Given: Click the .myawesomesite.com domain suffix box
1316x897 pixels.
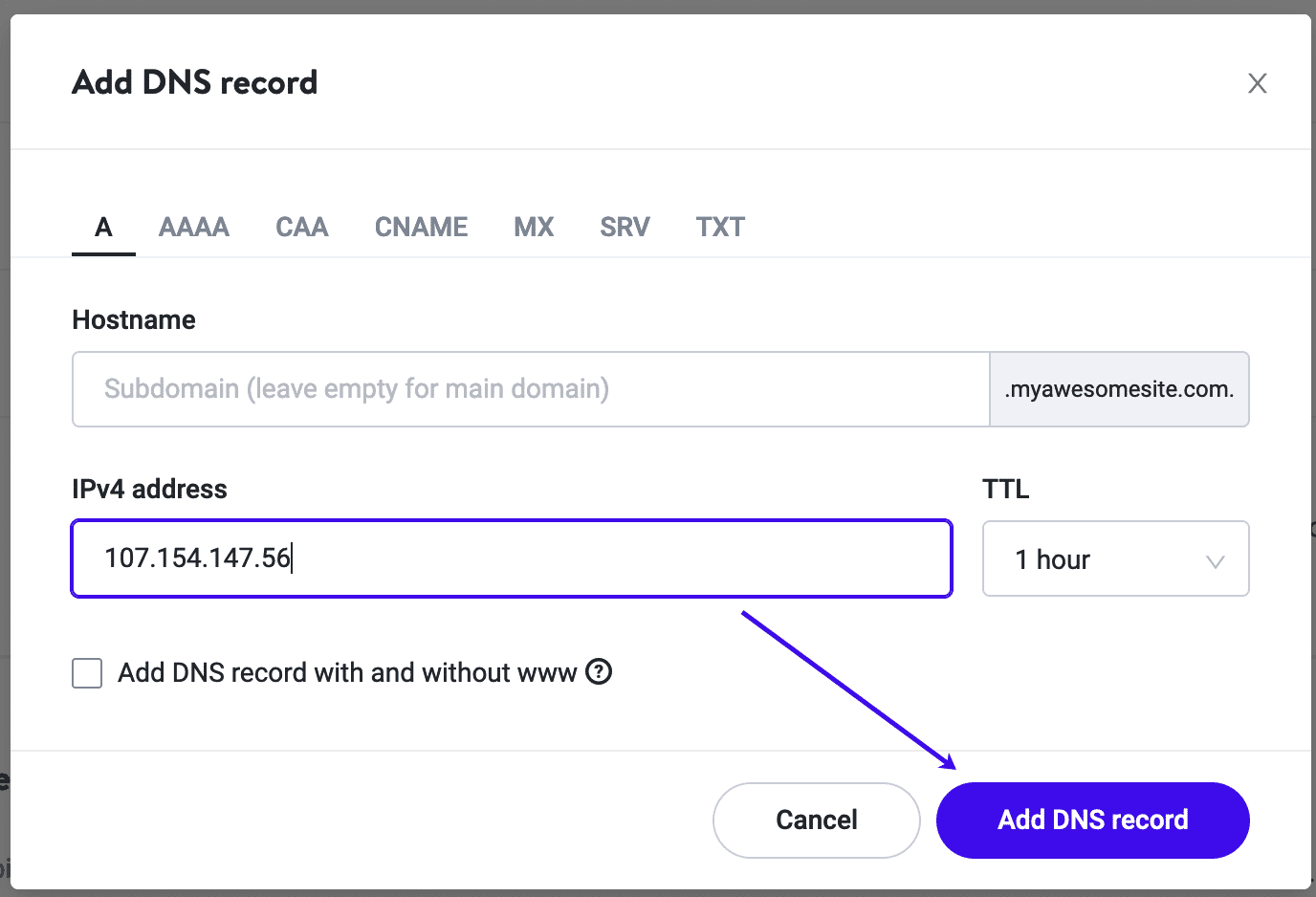Looking at the screenshot, I should pos(1119,389).
